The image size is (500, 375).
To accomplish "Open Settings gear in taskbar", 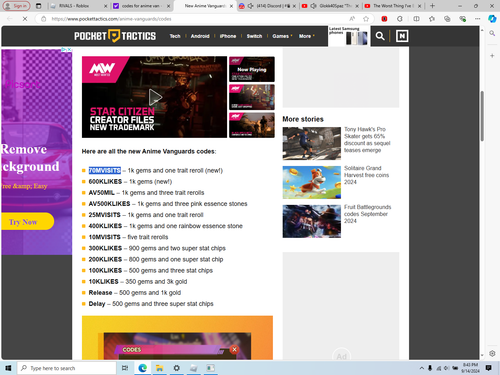I will click(x=176, y=368).
